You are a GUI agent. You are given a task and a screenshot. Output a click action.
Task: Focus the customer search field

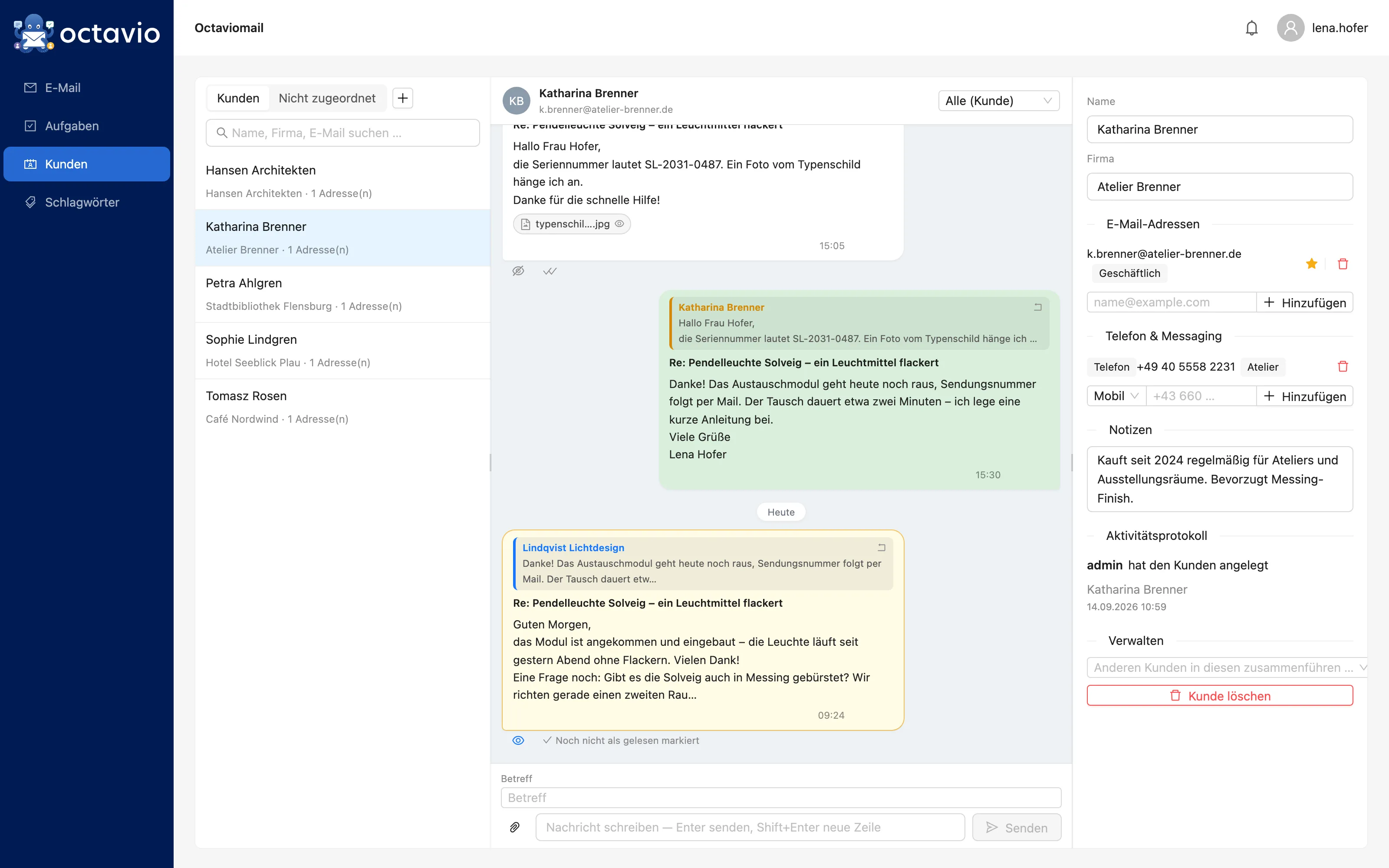[x=342, y=133]
